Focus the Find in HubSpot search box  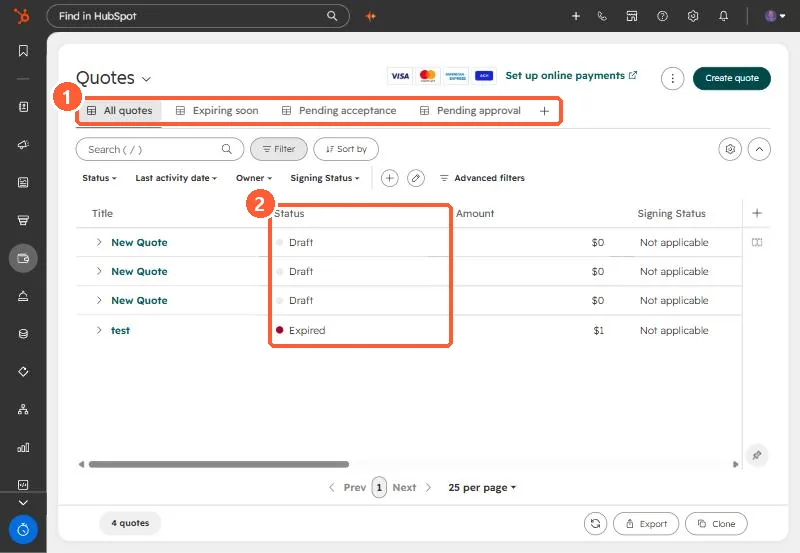point(198,16)
